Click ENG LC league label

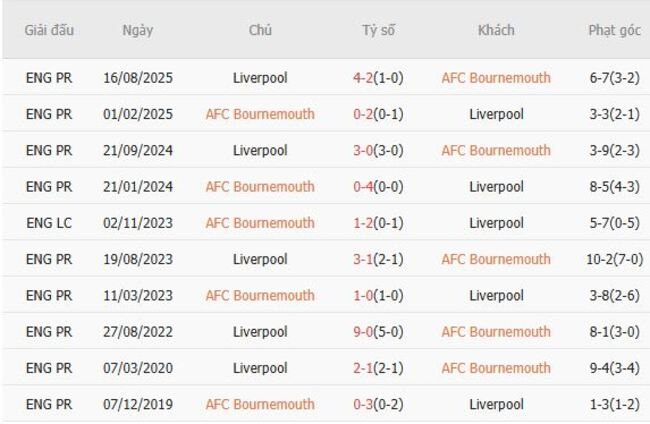(49, 223)
